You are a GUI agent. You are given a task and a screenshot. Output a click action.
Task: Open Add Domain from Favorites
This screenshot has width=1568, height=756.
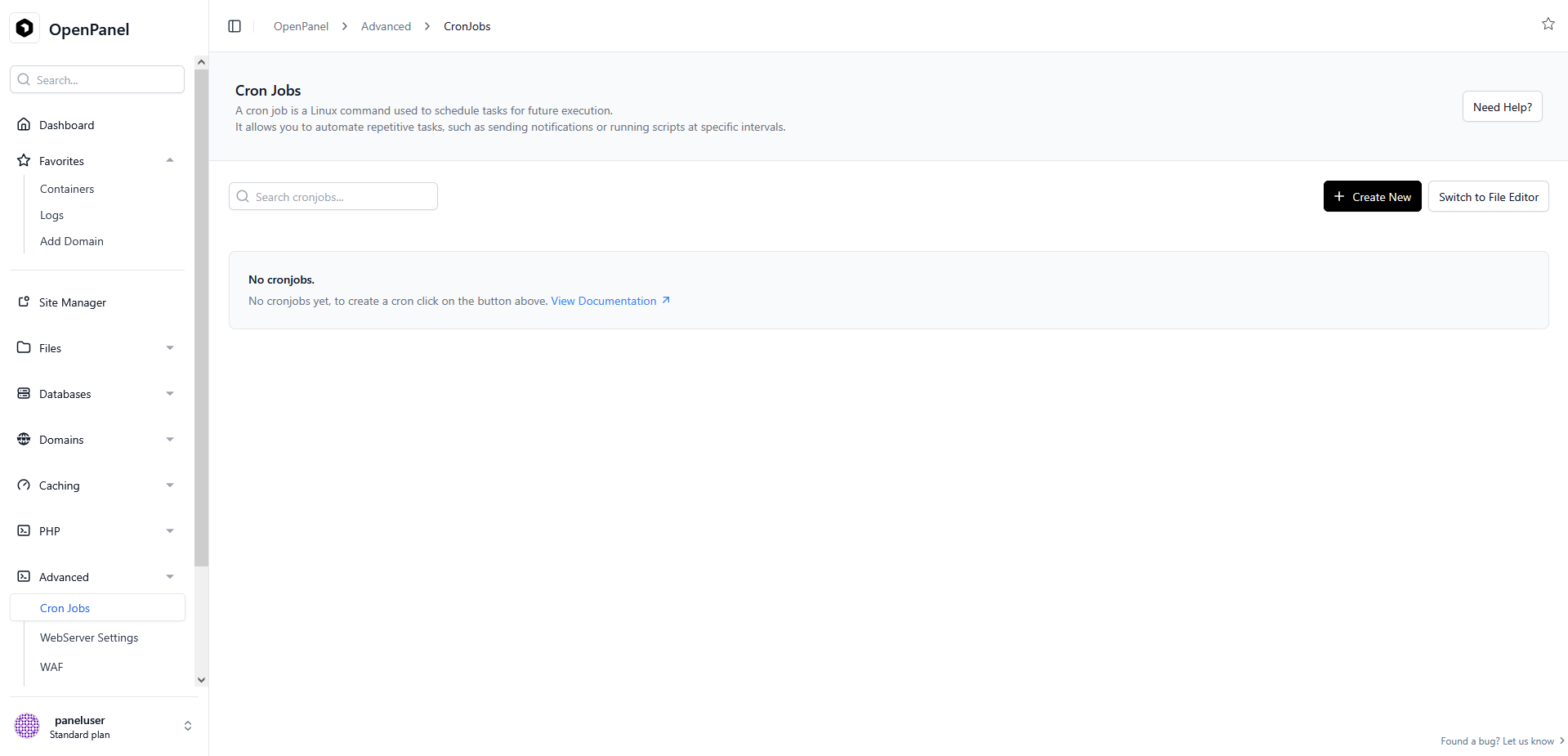point(72,241)
